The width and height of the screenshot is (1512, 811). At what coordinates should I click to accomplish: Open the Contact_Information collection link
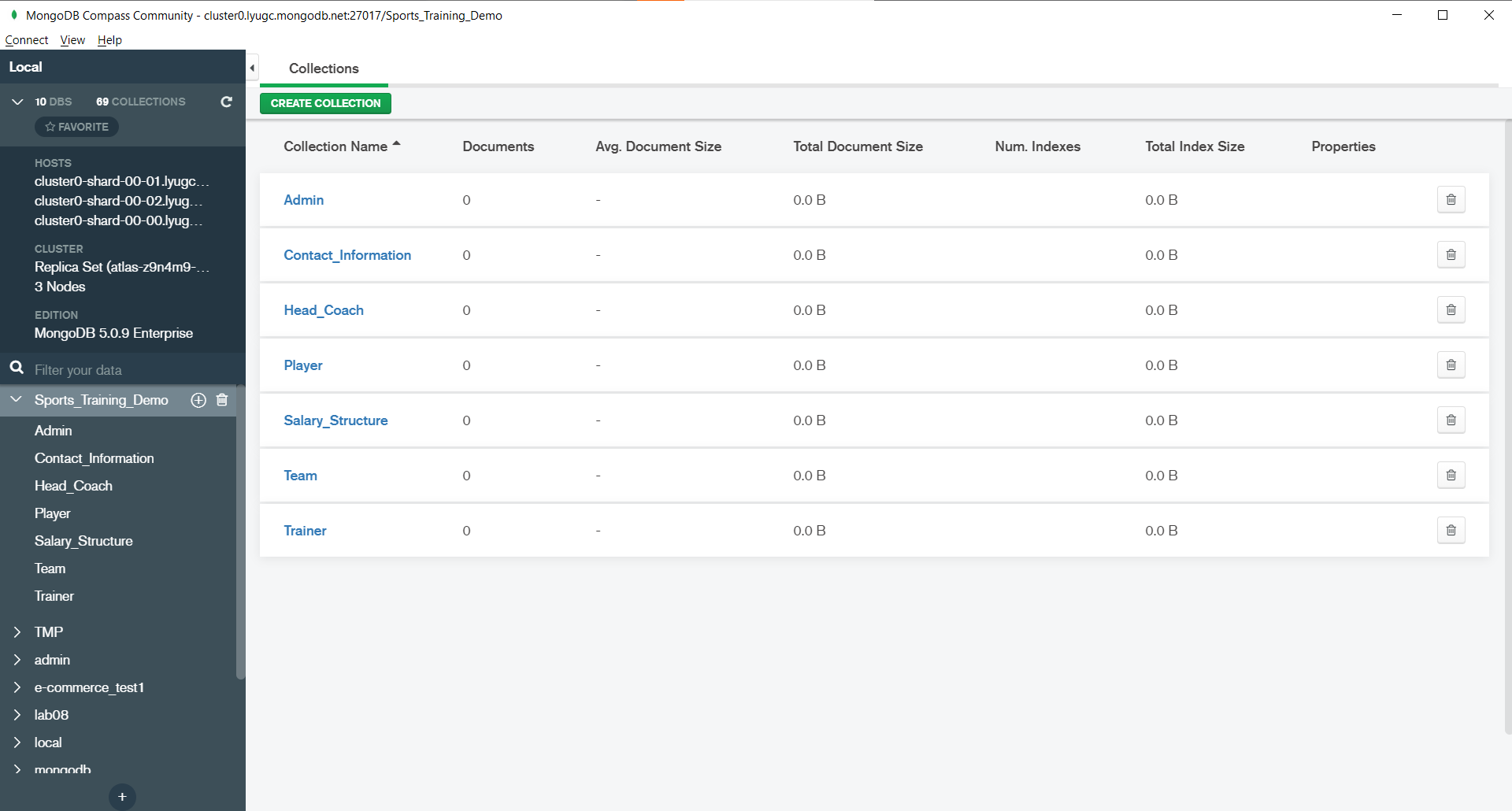click(x=347, y=255)
